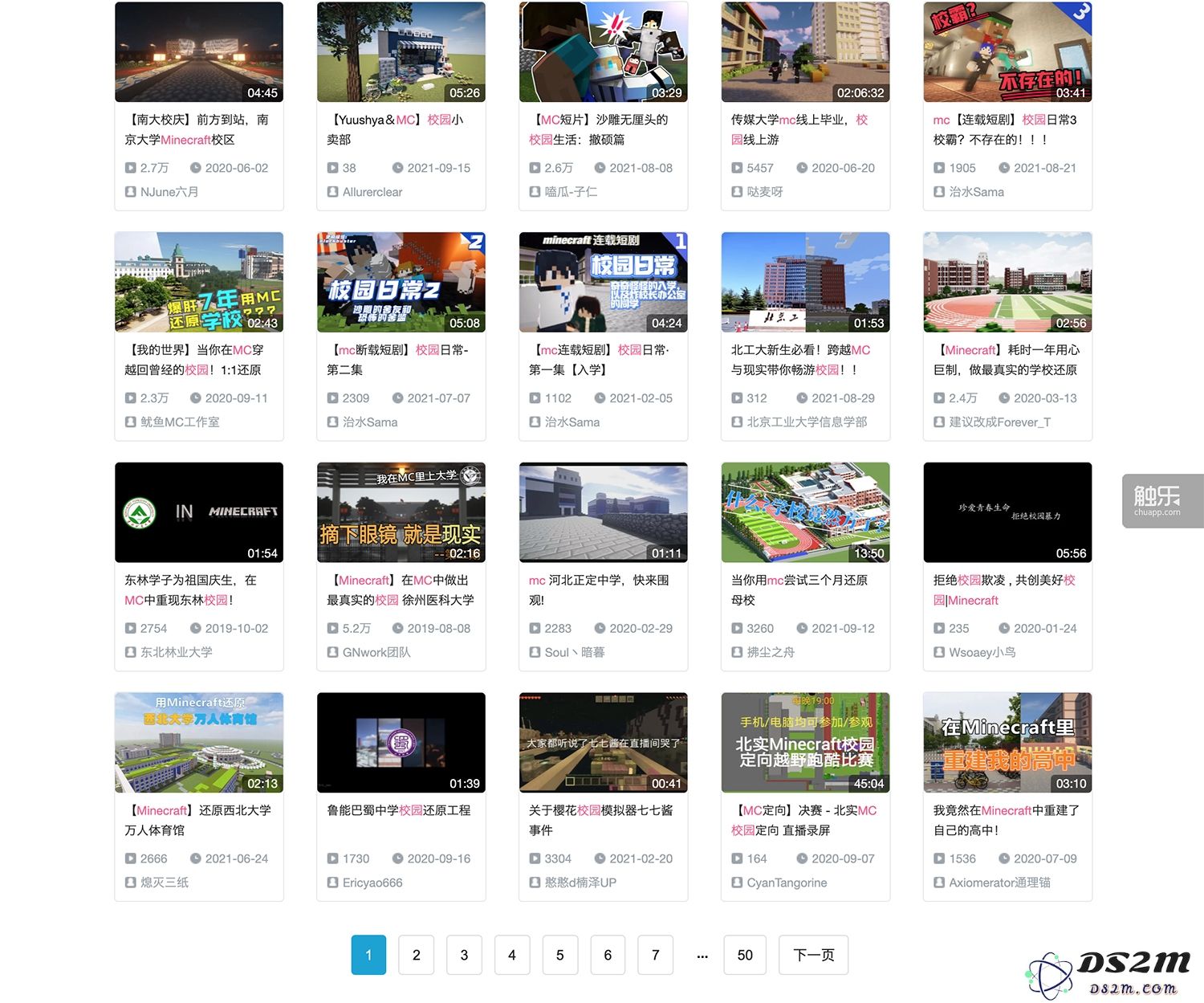Click title 耗时一年用心巨制 学校还原

point(1007,360)
